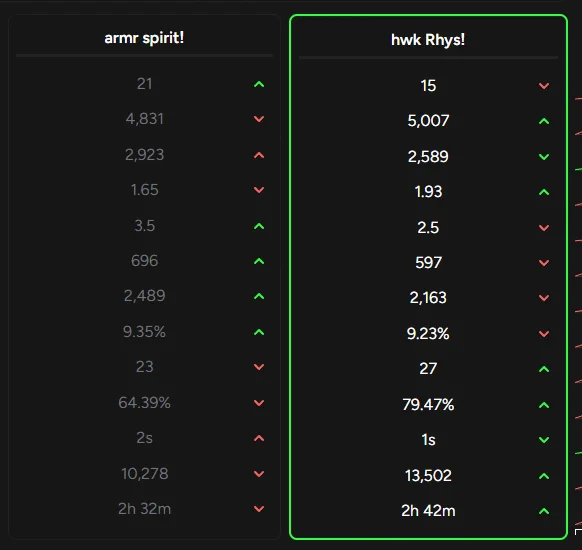Select the value 4,831
Viewport: 582px width, 550px height.
(x=144, y=119)
